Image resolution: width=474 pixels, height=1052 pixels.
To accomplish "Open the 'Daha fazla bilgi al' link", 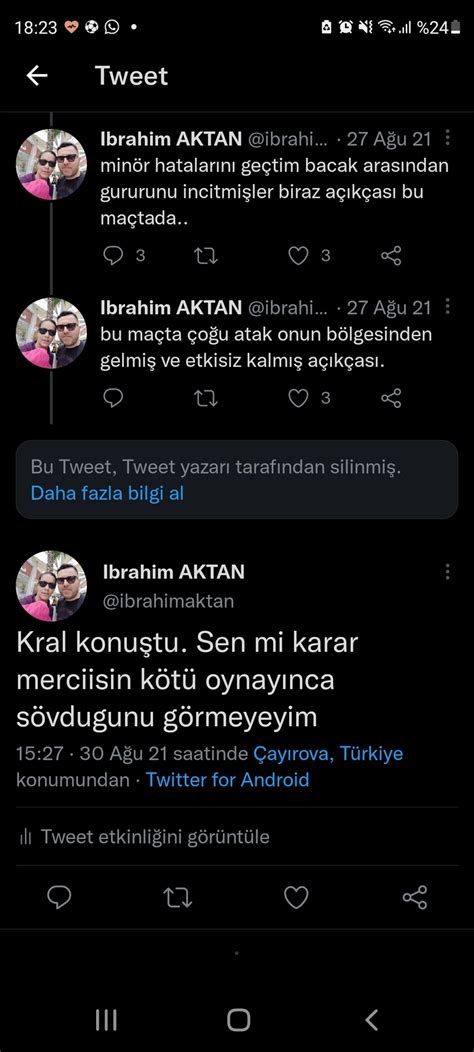I will pos(107,494).
